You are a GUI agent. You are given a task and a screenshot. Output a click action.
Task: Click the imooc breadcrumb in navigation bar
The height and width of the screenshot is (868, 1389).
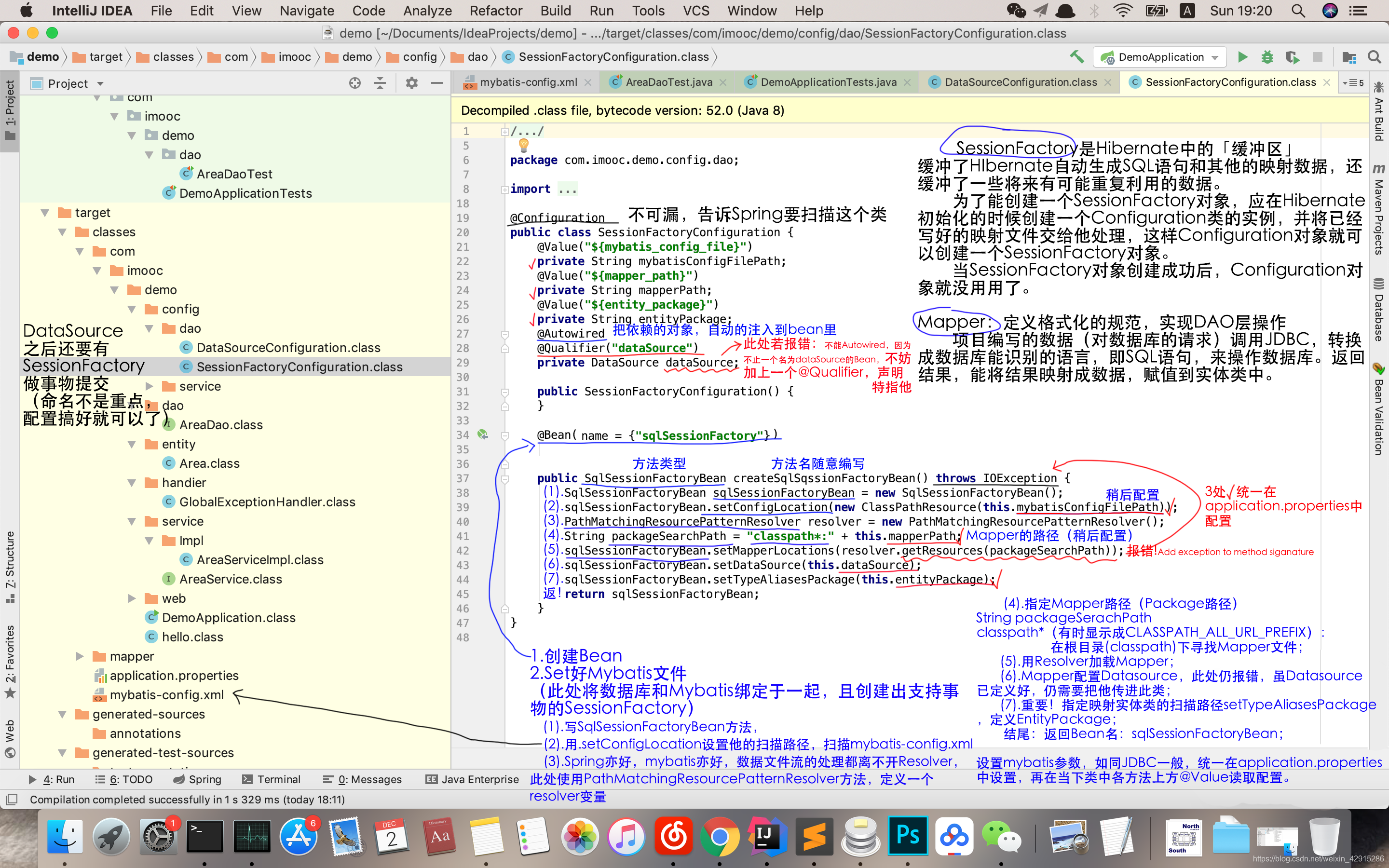point(287,57)
